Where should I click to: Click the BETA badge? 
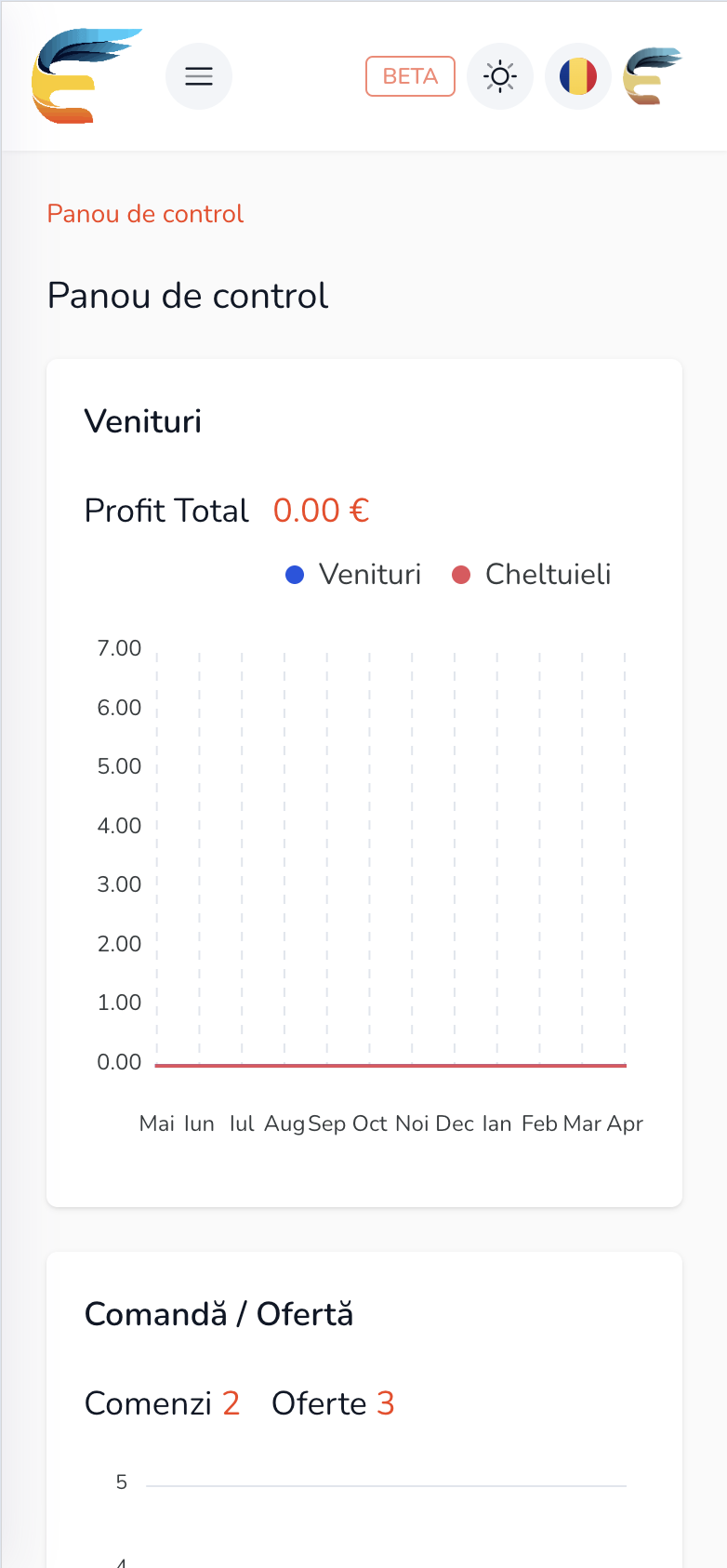coord(410,76)
